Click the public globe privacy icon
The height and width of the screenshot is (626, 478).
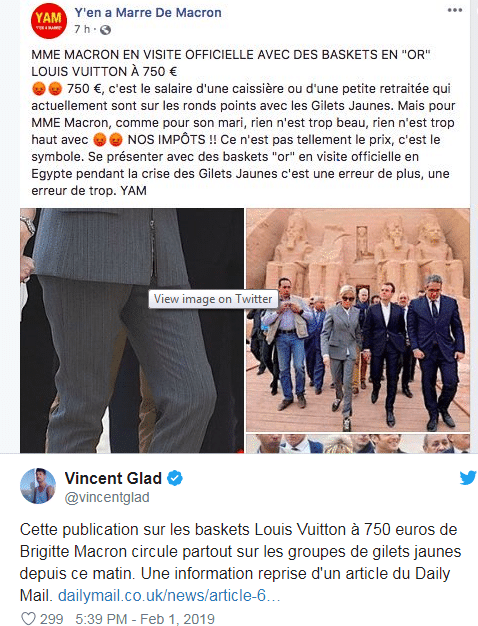click(x=105, y=30)
